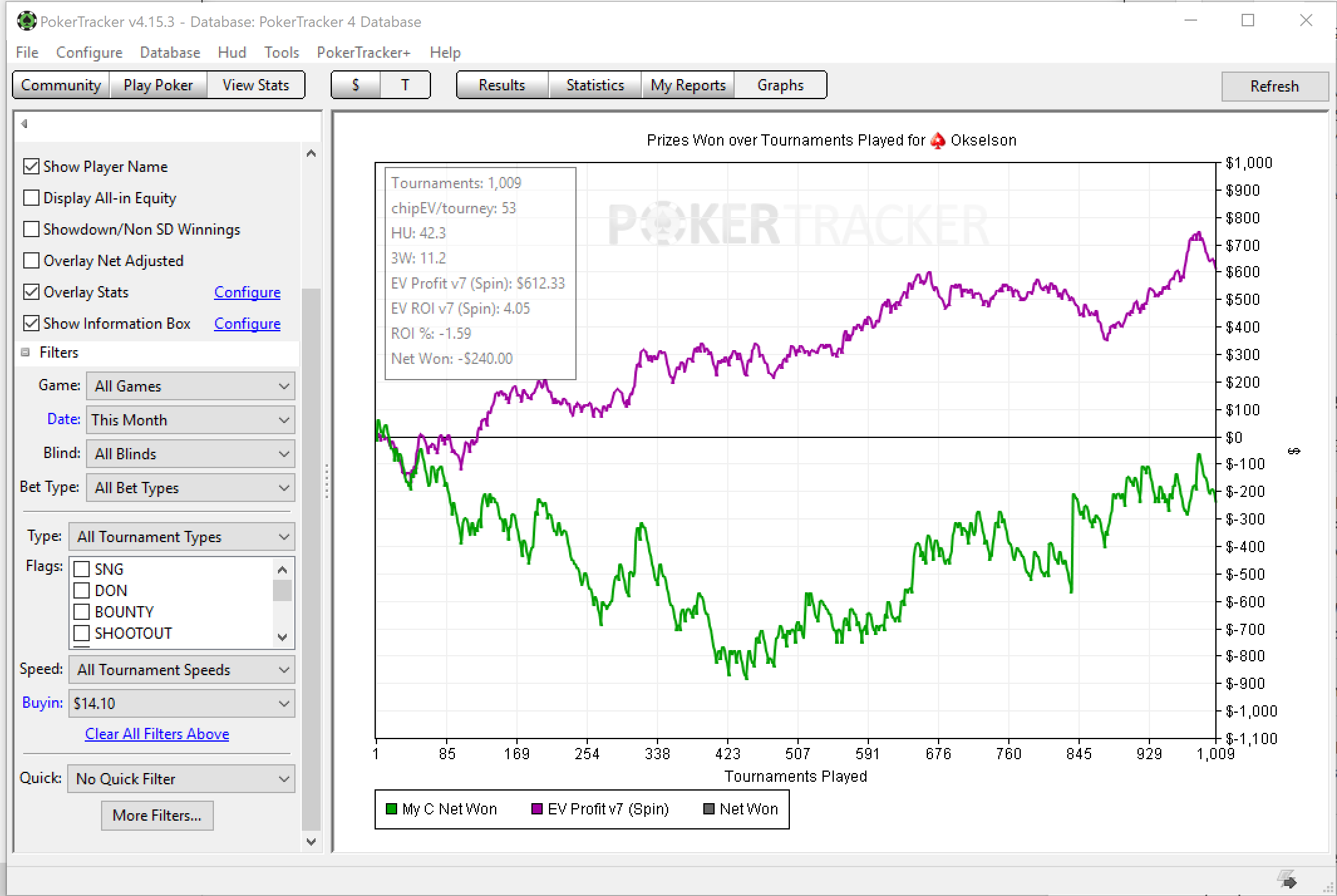The image size is (1337, 896).
Task: Open the Game filter dropdown
Action: click(x=191, y=386)
